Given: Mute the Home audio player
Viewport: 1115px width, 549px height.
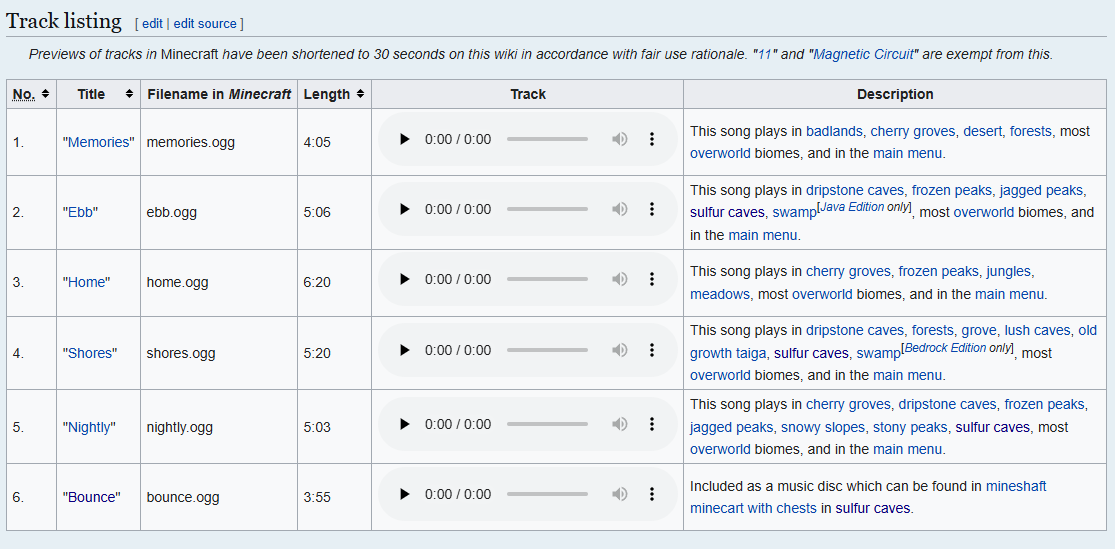Looking at the screenshot, I should (x=620, y=279).
